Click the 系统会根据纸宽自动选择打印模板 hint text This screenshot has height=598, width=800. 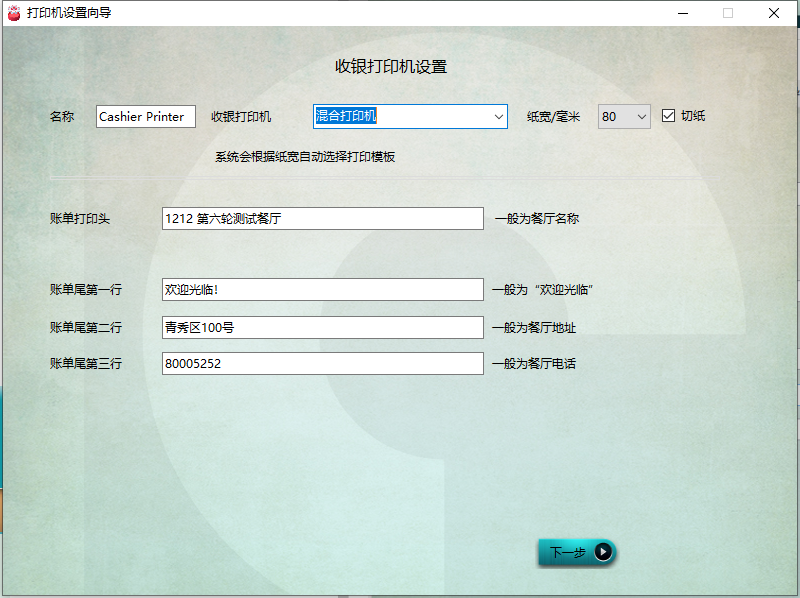pyautogui.click(x=305, y=157)
